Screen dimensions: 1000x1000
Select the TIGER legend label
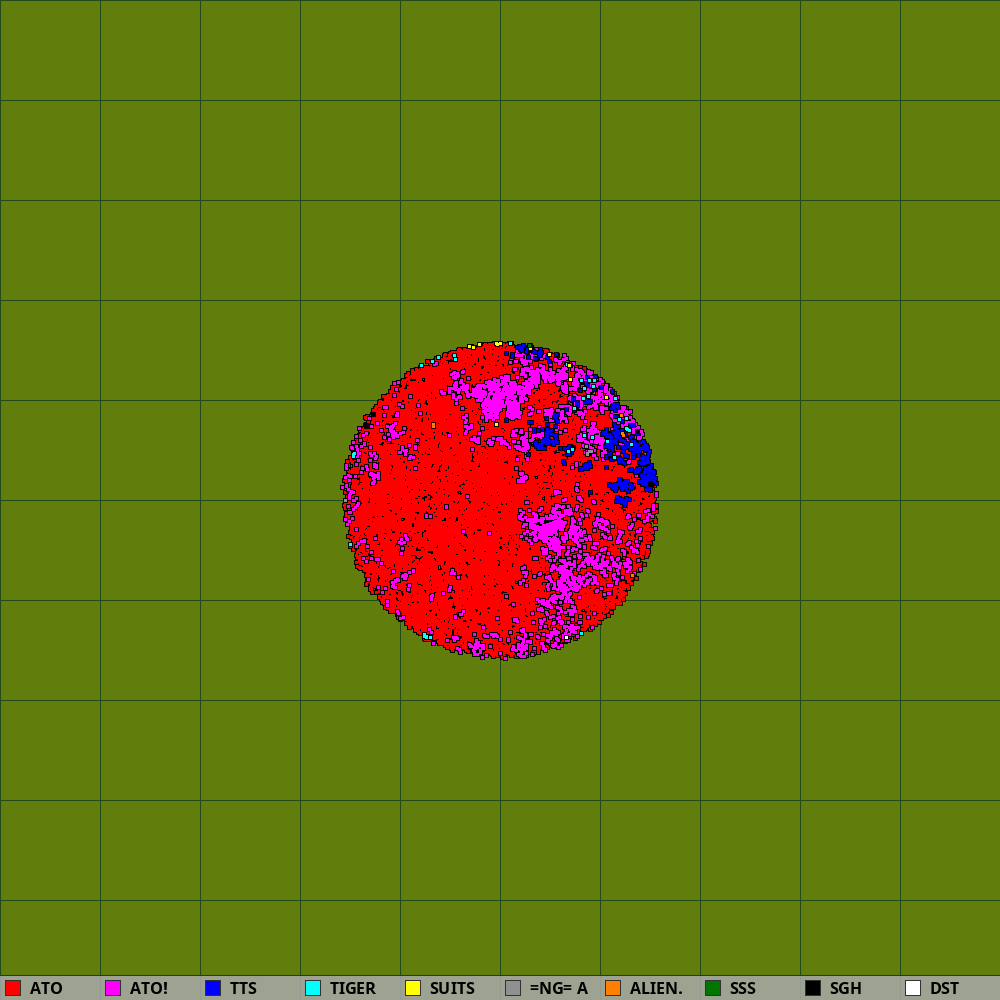[x=353, y=989]
